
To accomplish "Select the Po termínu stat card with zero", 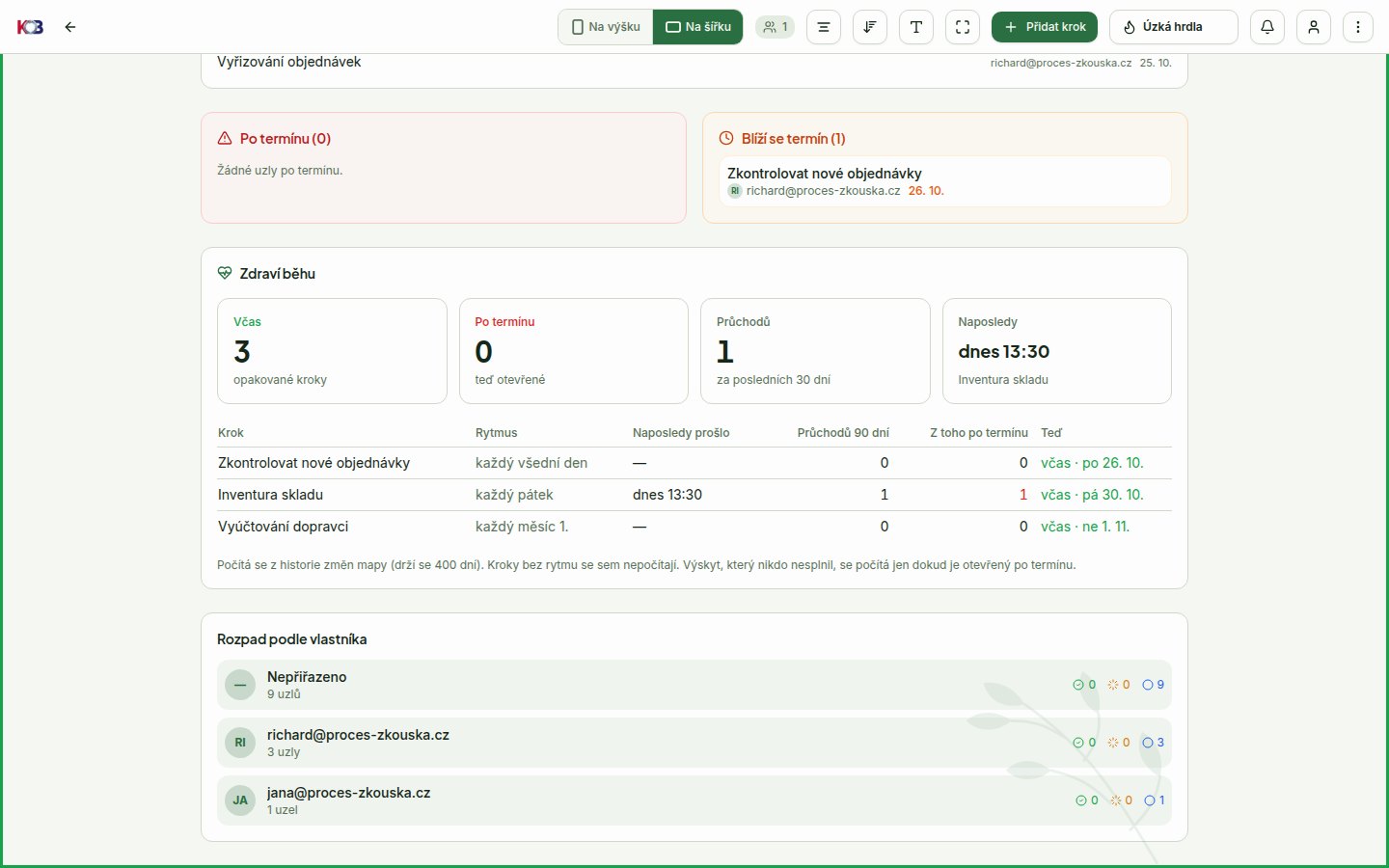I will tap(574, 351).
